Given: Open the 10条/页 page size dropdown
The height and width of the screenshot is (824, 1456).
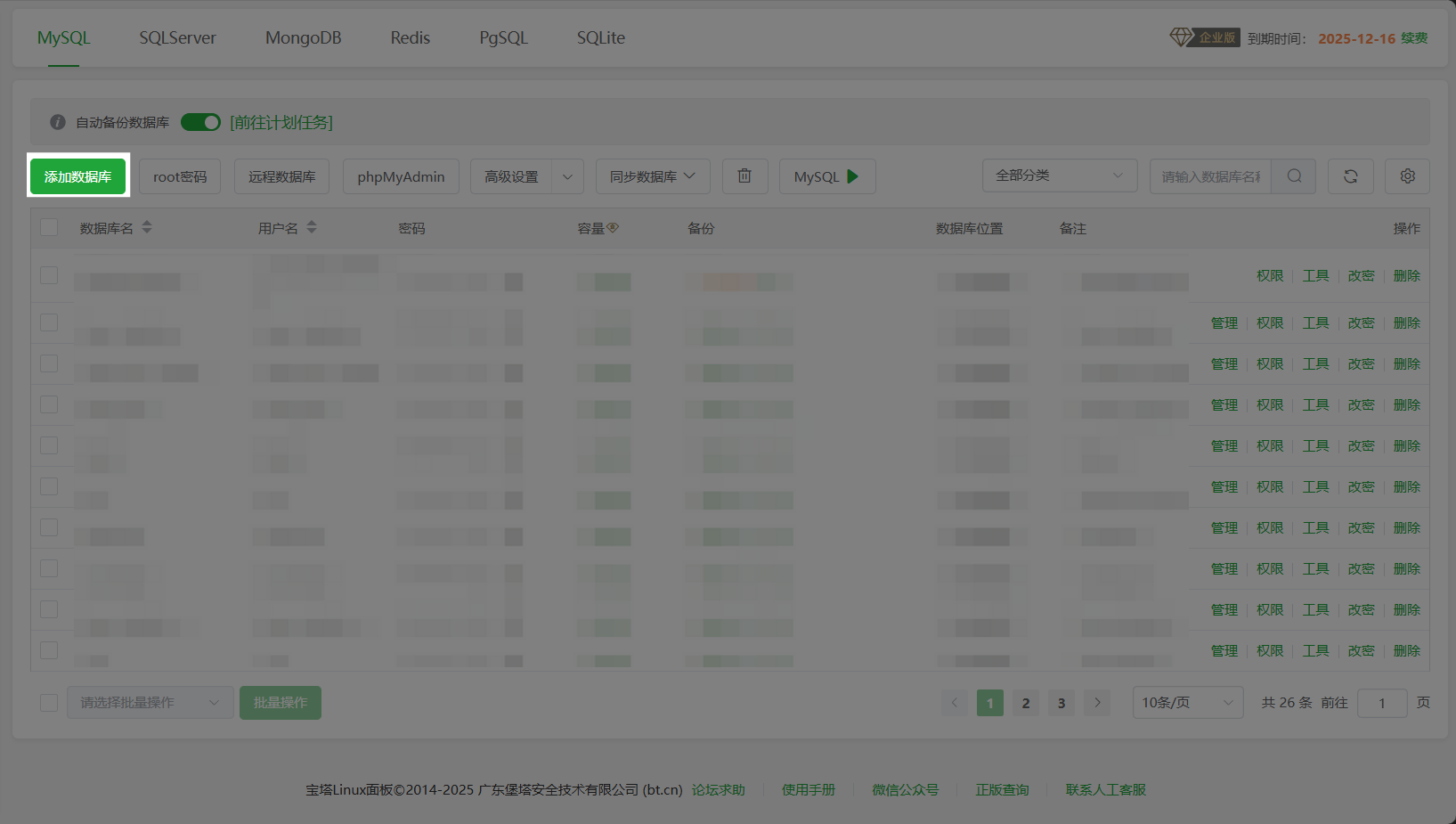Looking at the screenshot, I should tap(1187, 703).
